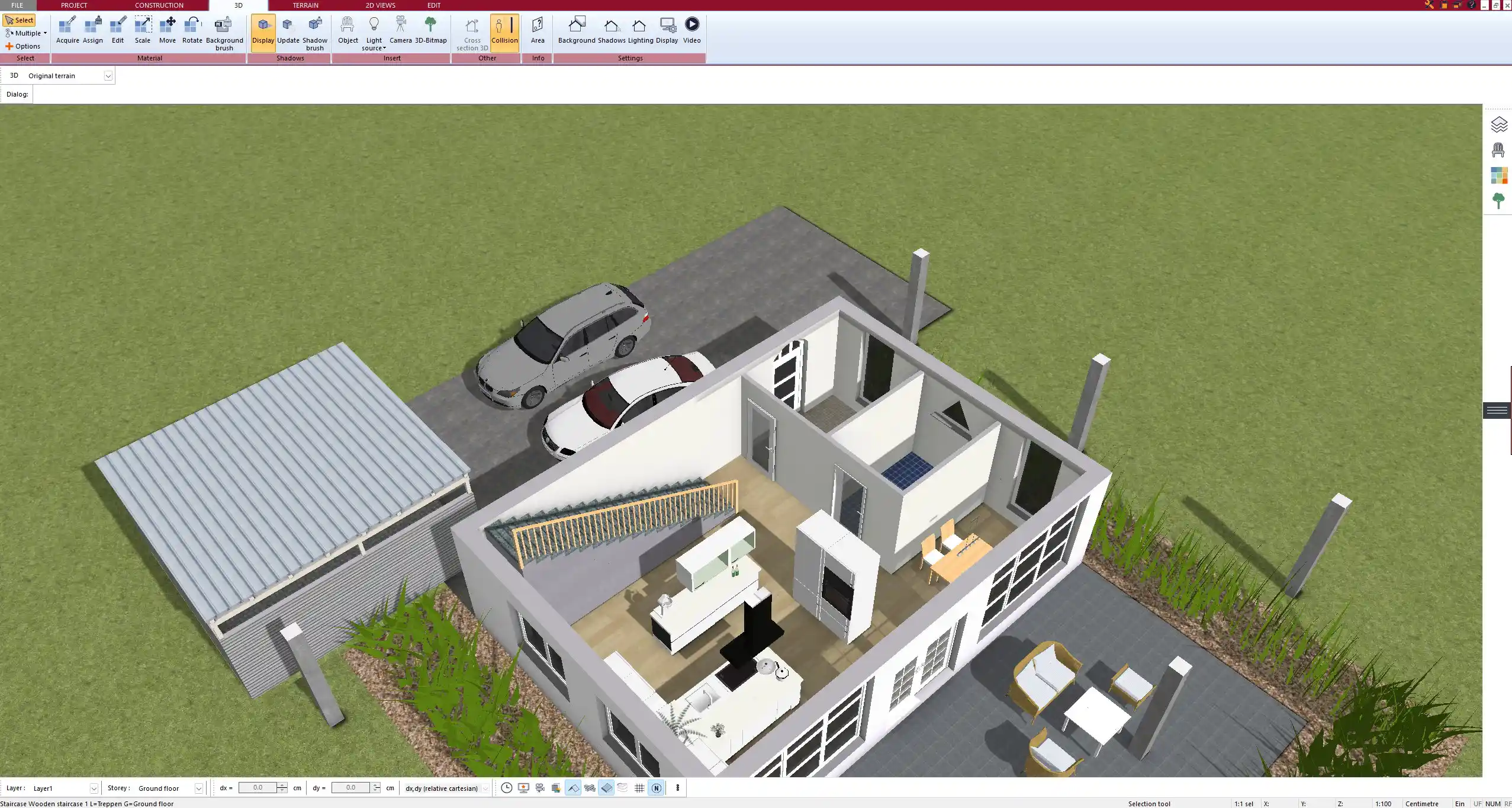Open the layers panel in right sidebar
Image resolution: width=1512 pixels, height=808 pixels.
tap(1498, 124)
